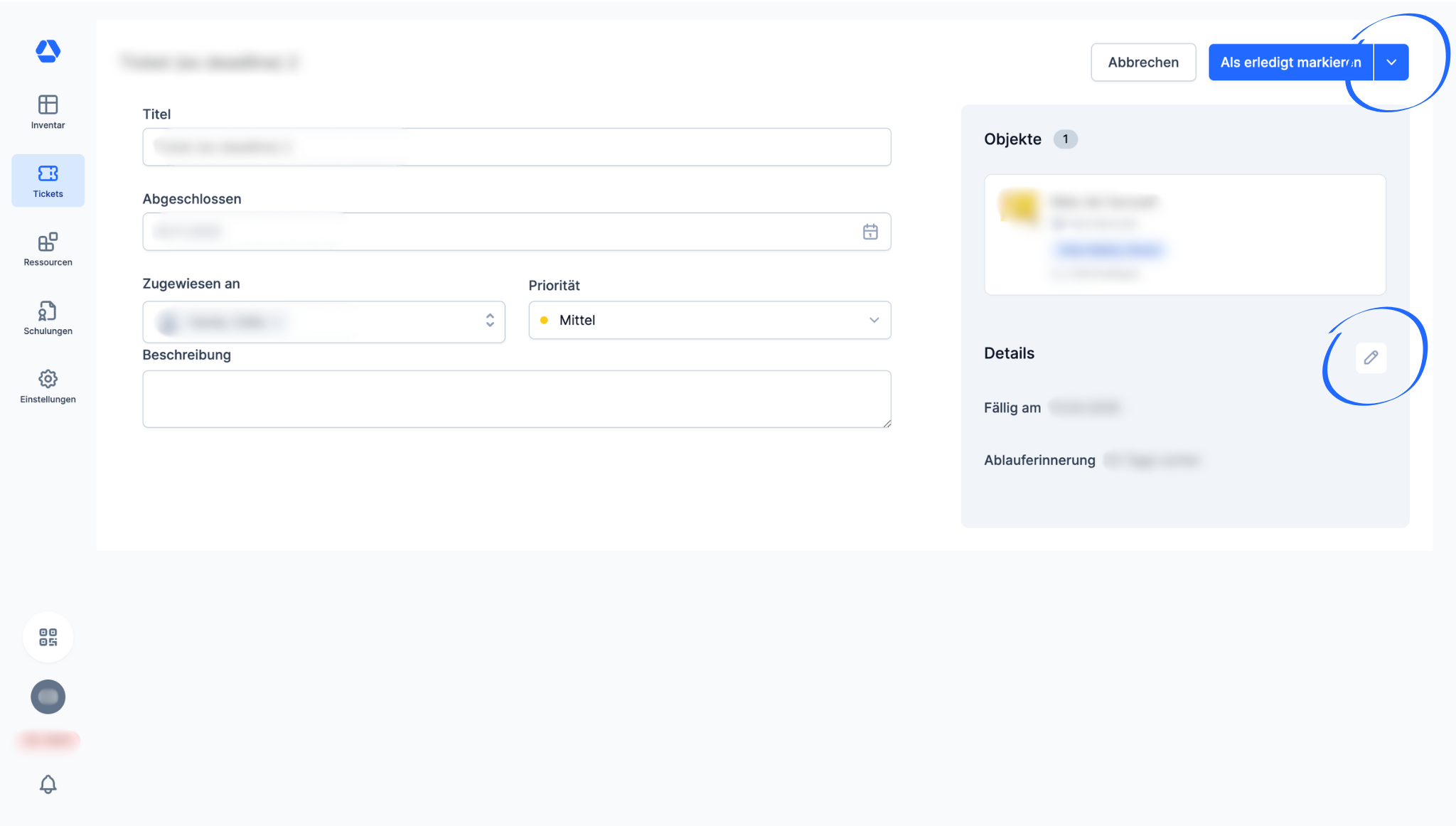1456x826 pixels.
Task: Expand the Priorität dropdown showing Mittel
Action: point(710,320)
